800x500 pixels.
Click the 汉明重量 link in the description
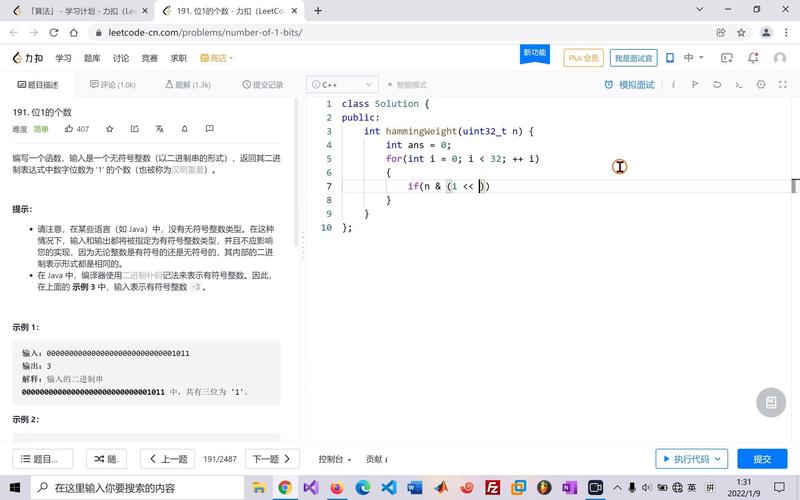187,170
